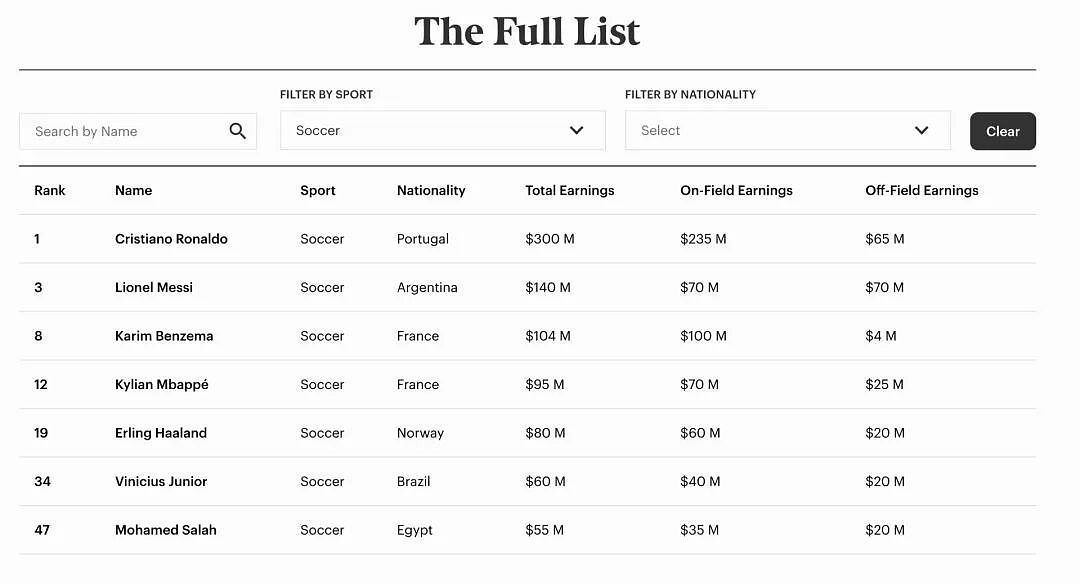
Task: Expand the Filter by Nationality chevron
Action: click(x=922, y=130)
